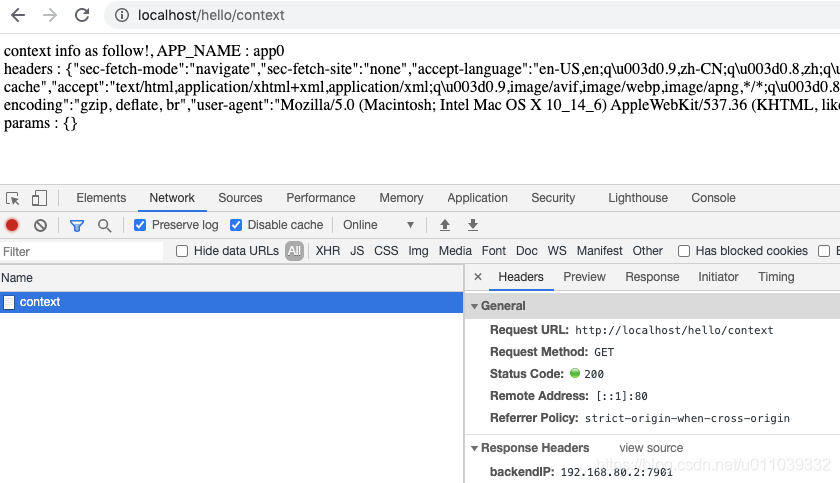Select the backendIP value 192.168.80.2:7901
840x483 pixels.
[616, 472]
